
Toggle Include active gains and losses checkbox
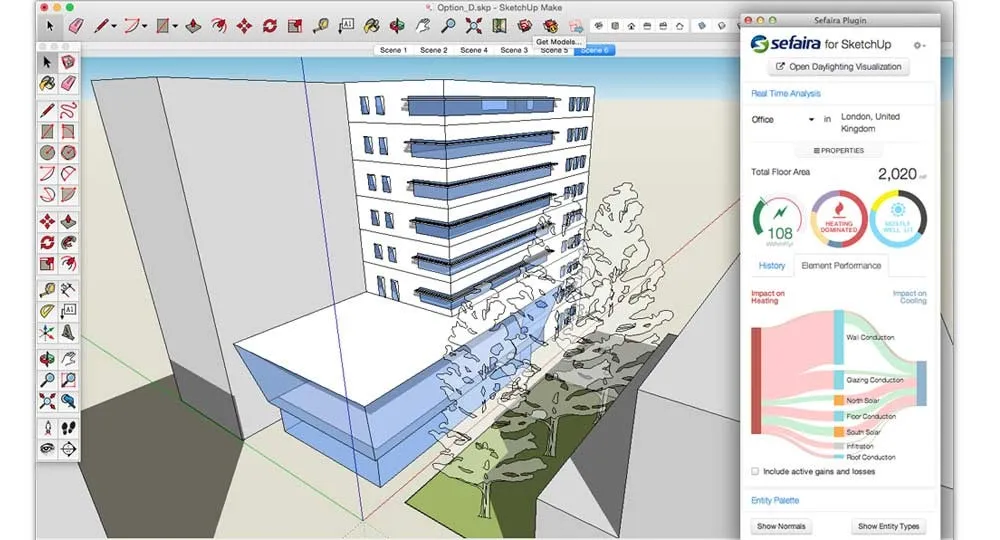point(755,471)
